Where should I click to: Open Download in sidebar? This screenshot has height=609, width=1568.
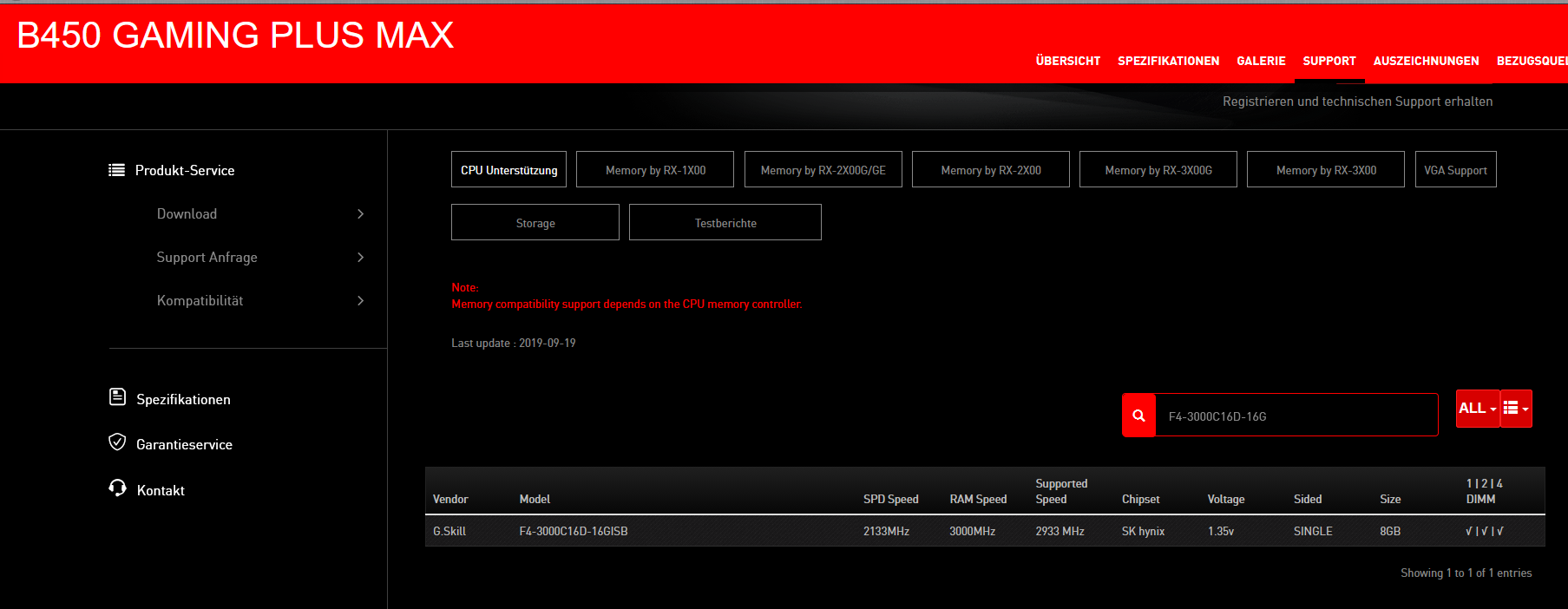tap(187, 214)
